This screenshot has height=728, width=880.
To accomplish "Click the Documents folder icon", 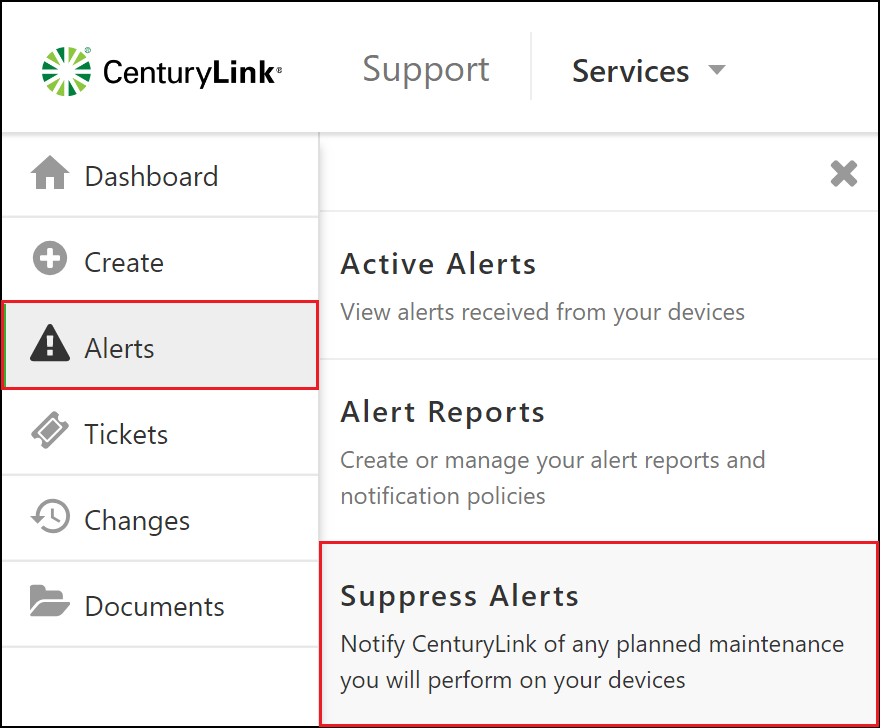I will 49,601.
